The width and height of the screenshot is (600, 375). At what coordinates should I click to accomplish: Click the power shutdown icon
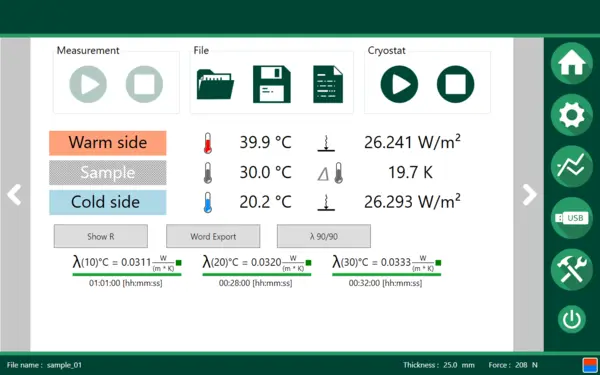point(572,319)
